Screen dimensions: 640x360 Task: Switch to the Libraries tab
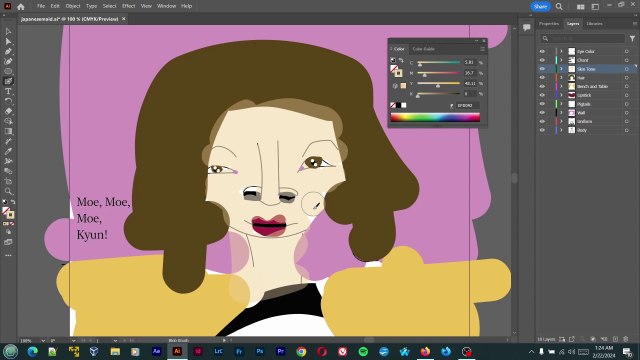[595, 24]
